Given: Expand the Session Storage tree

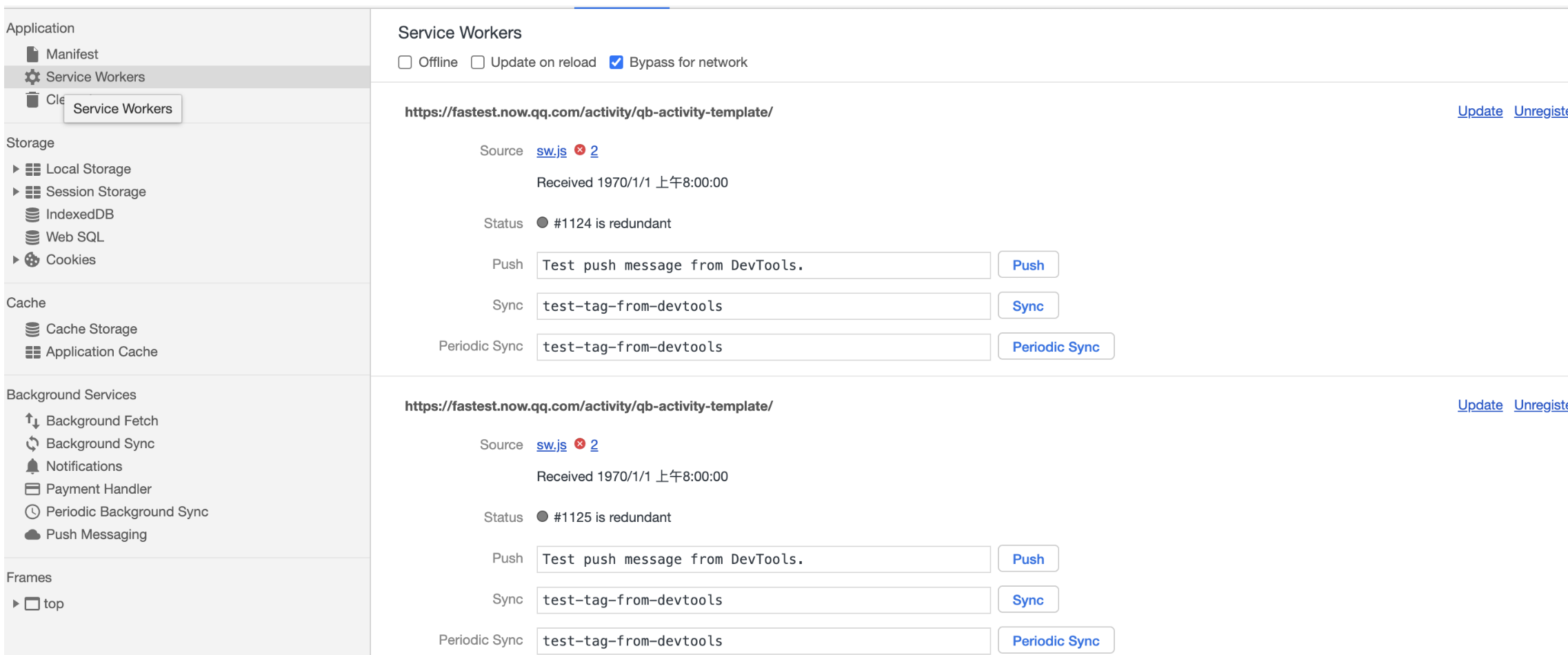Looking at the screenshot, I should pyautogui.click(x=15, y=192).
